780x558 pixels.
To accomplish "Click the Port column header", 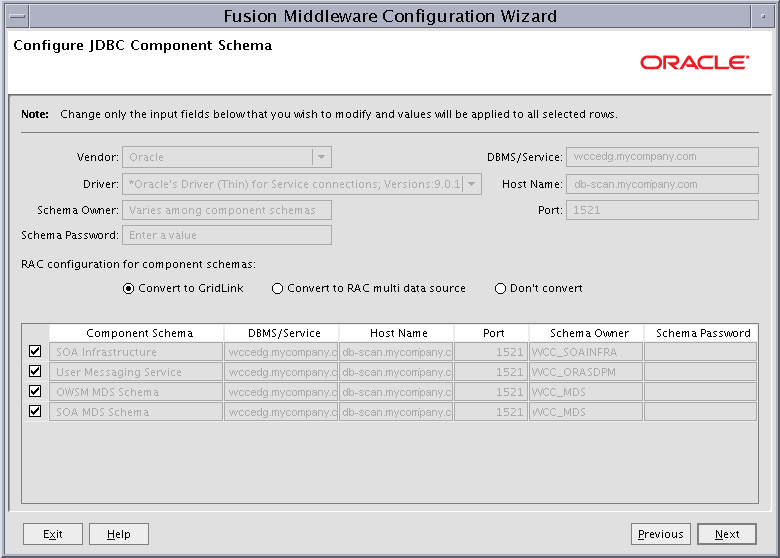I will (491, 333).
